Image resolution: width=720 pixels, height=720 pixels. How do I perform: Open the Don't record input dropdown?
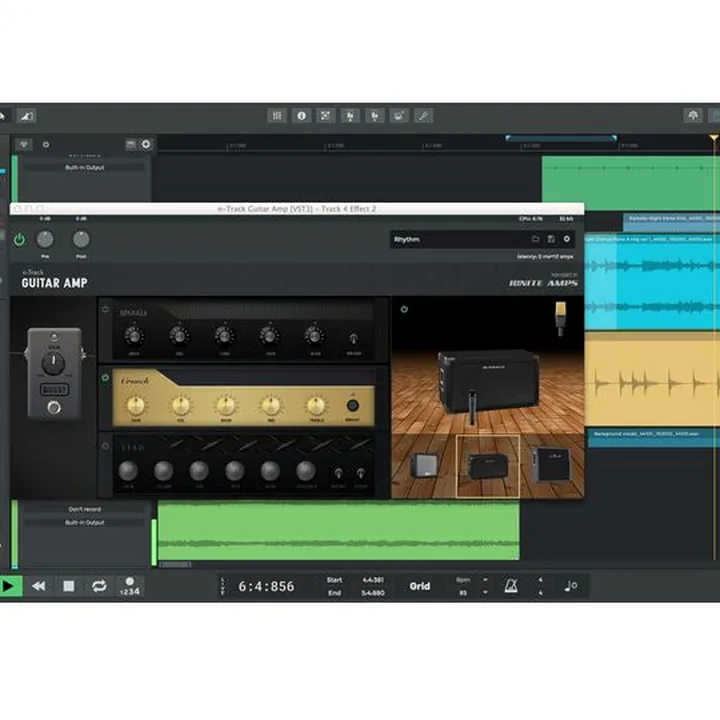pyautogui.click(x=84, y=509)
